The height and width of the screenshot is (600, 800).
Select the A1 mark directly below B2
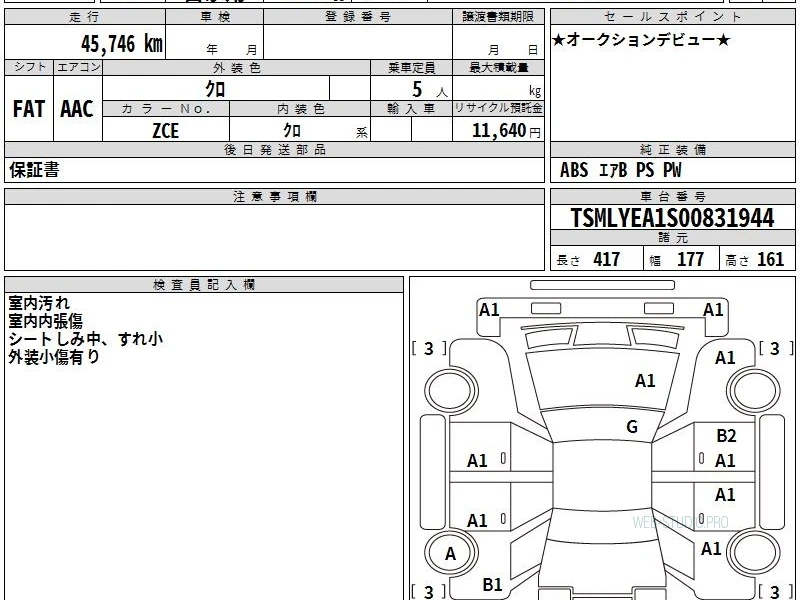(725, 461)
